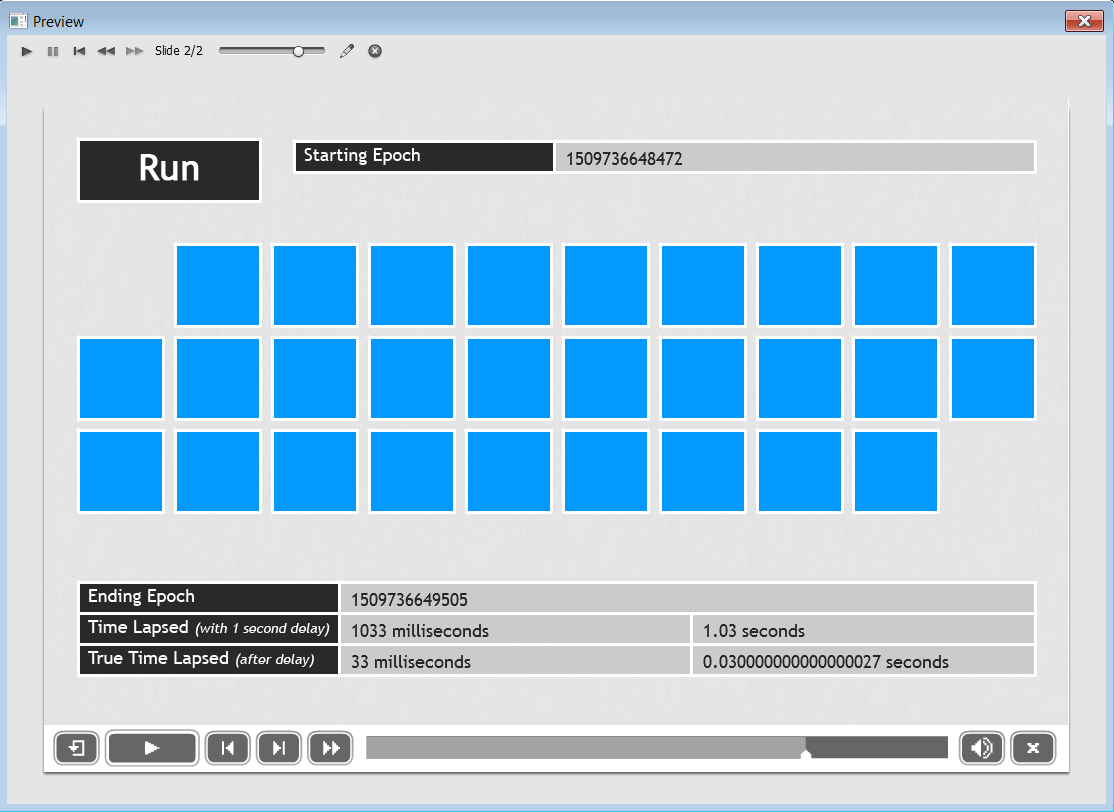Pause the preview using the top toolbar

[53, 51]
